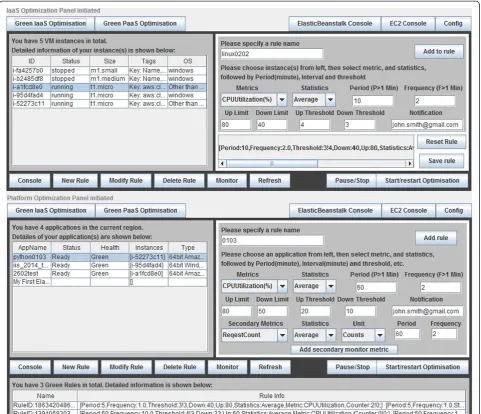481x414 pixels.
Task: Focus IaaS Down Threshold field showing 3
Action: click(359, 125)
